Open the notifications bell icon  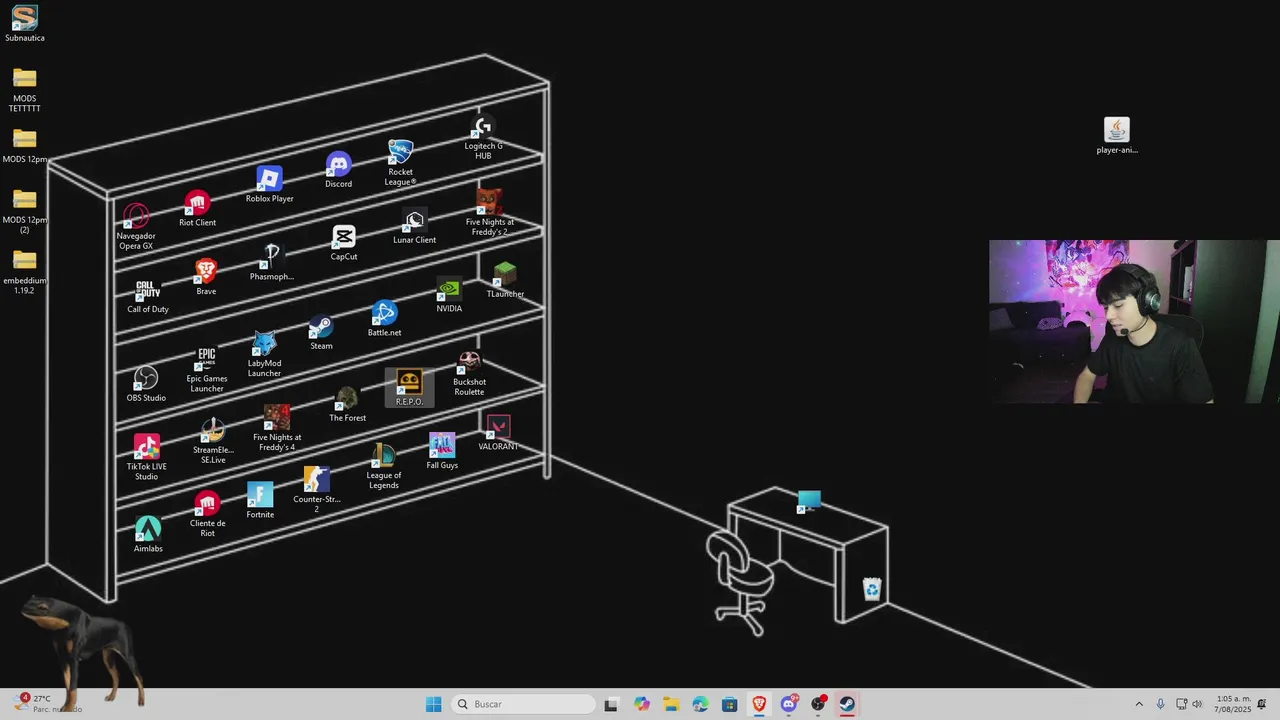point(1263,704)
